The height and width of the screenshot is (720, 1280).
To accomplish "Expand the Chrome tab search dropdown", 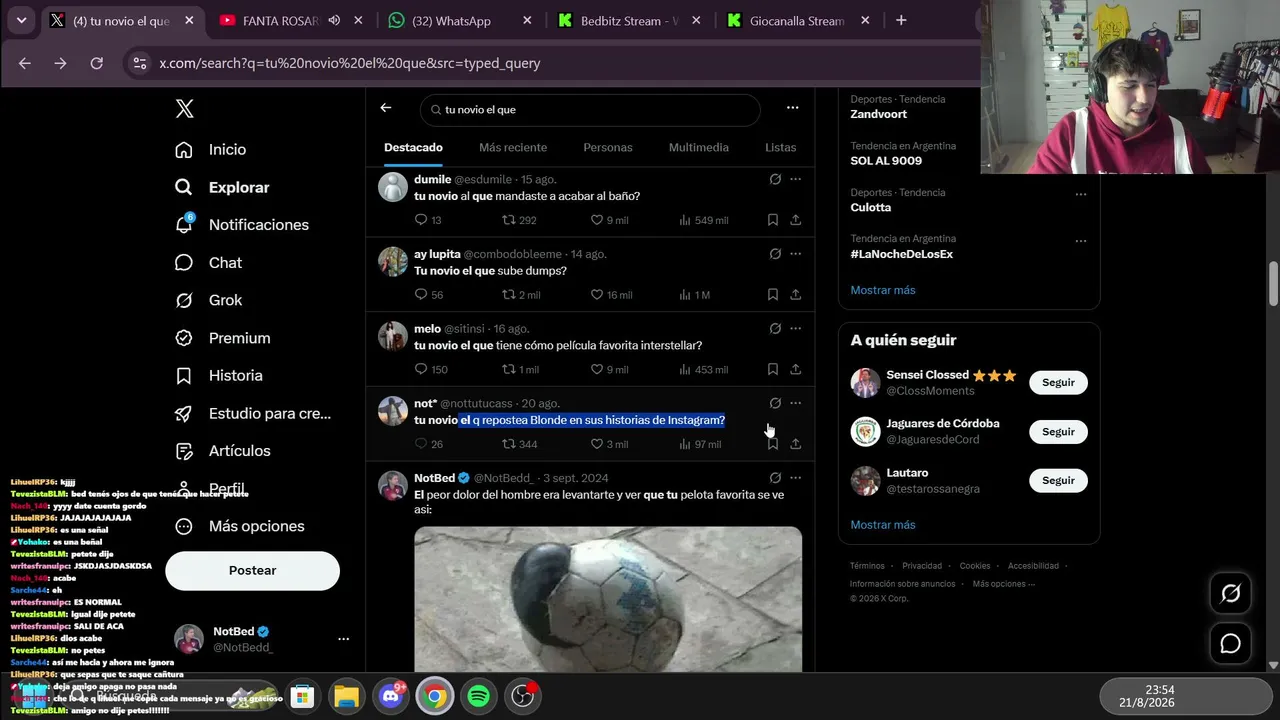I will (x=21, y=20).
